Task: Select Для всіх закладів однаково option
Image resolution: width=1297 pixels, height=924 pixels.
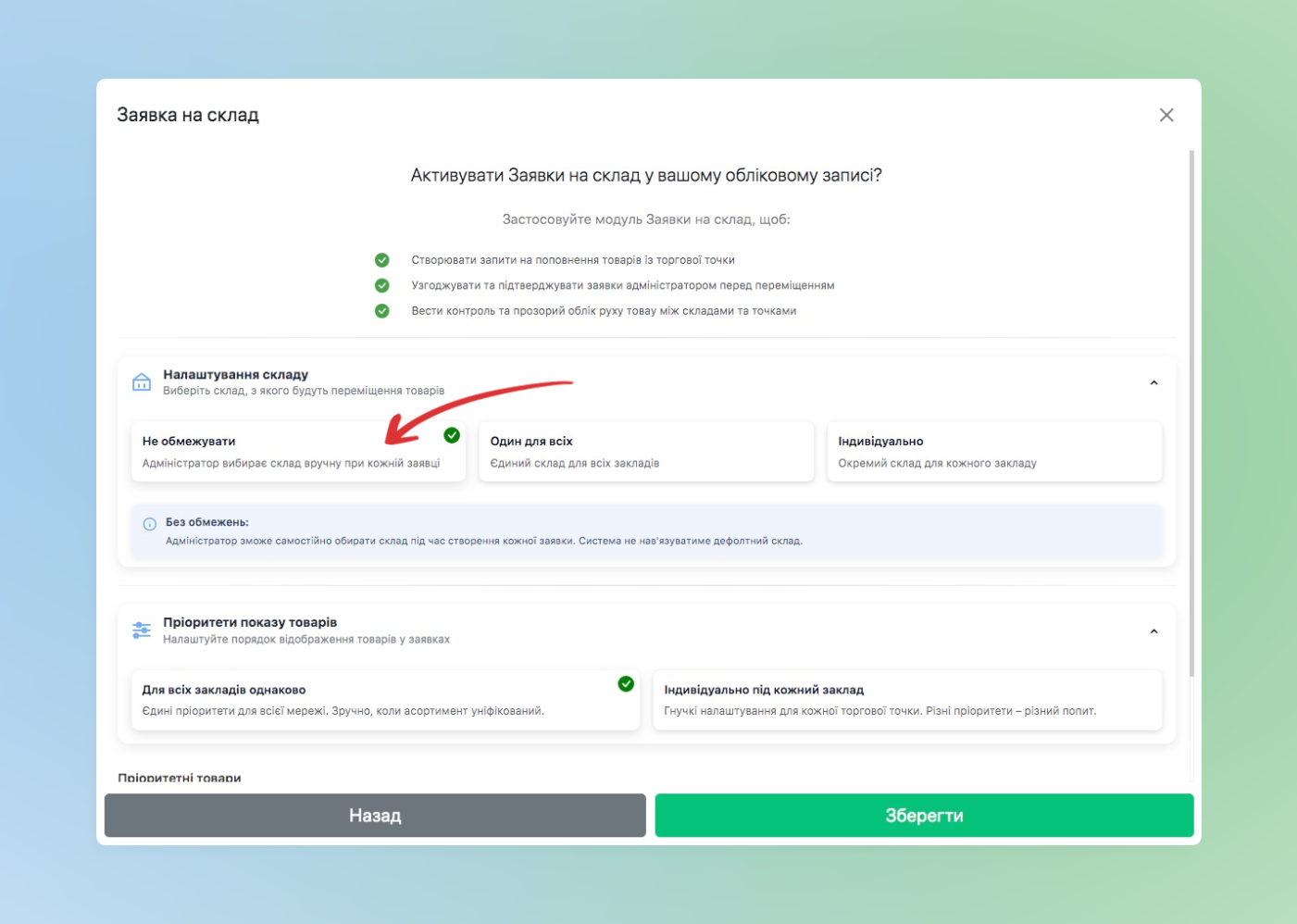Action: 384,701
